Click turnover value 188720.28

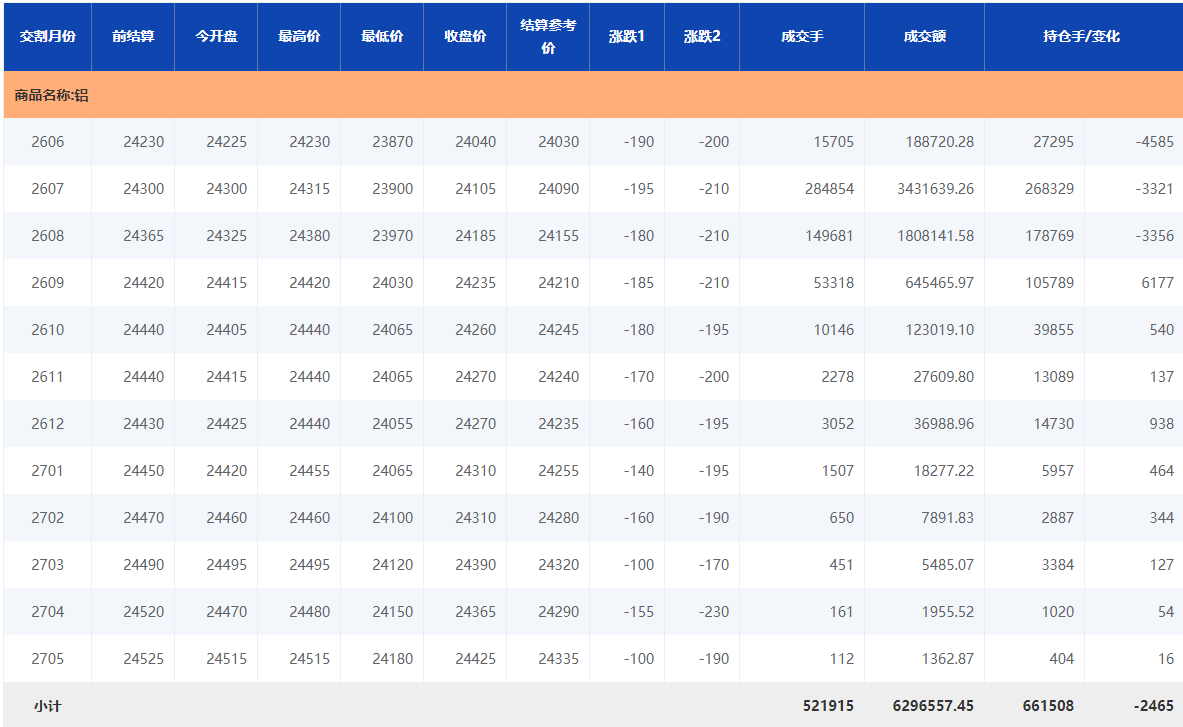(x=940, y=142)
